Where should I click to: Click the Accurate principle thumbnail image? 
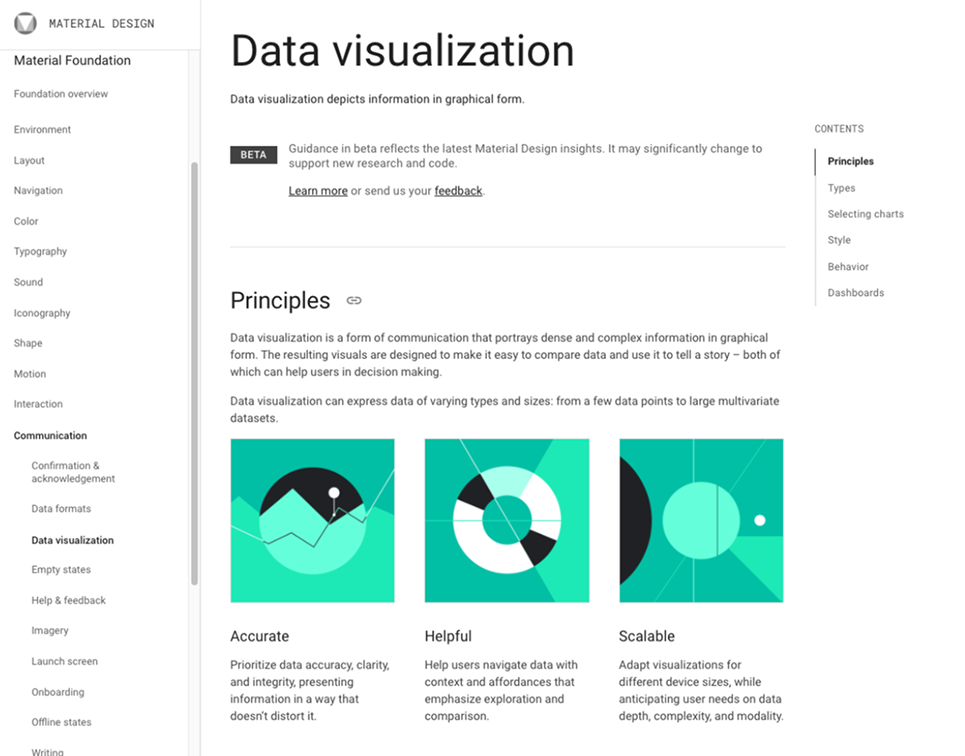point(312,519)
